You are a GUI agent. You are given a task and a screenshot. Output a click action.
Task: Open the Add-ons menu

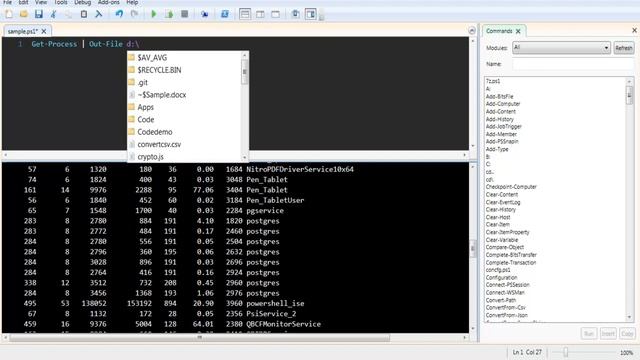109,2
